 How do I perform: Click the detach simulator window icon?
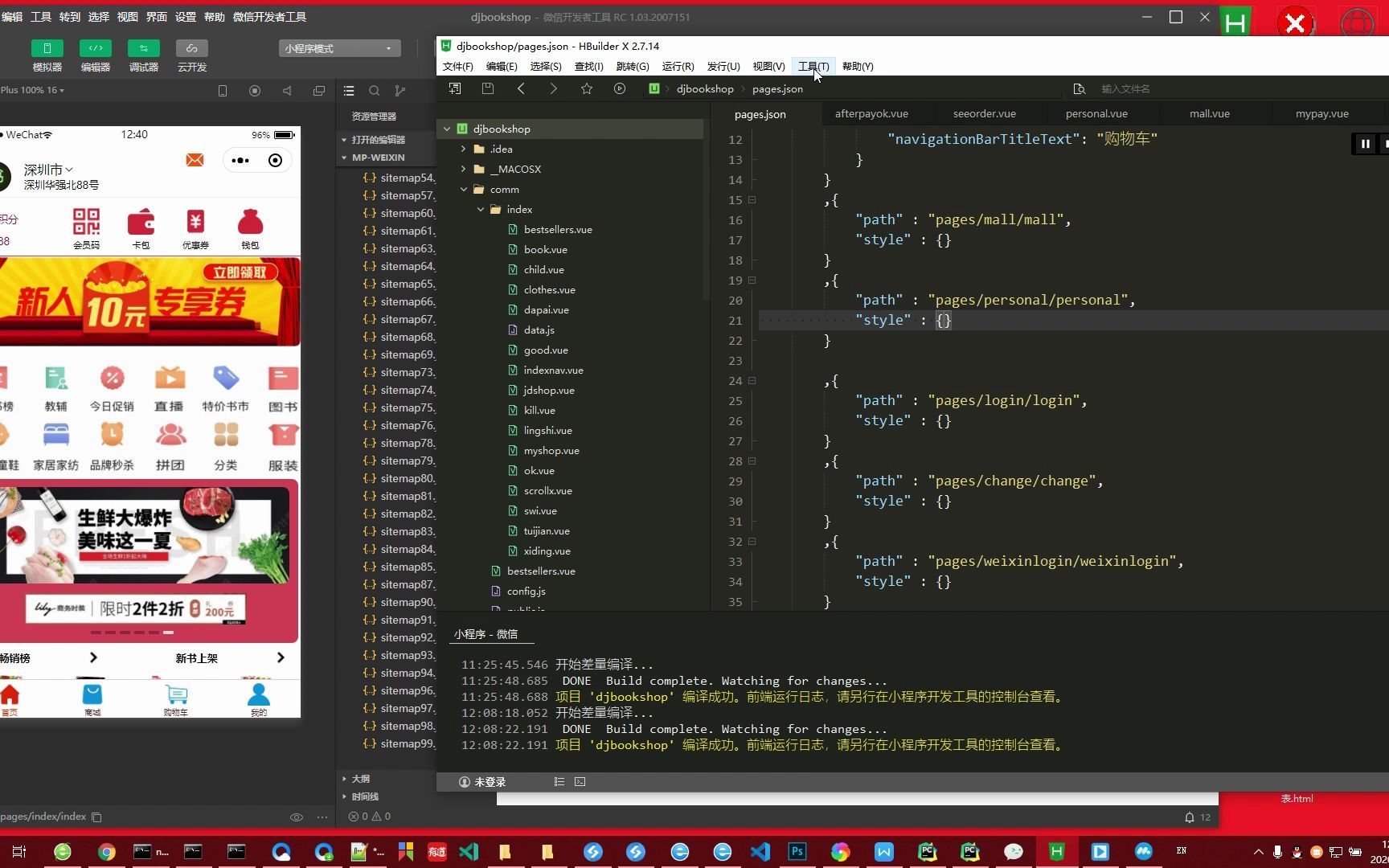(319, 91)
